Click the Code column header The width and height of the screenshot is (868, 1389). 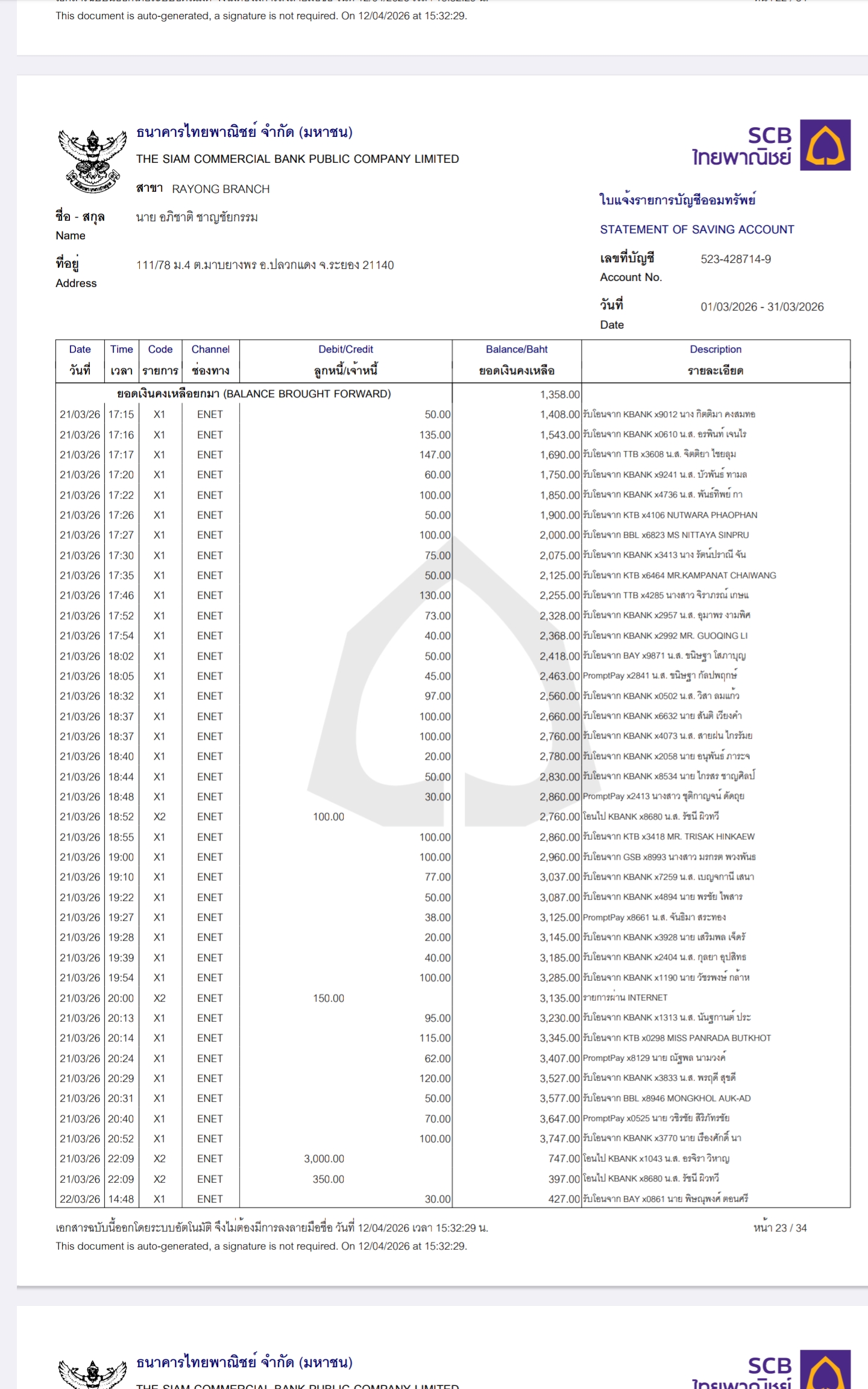[160, 360]
